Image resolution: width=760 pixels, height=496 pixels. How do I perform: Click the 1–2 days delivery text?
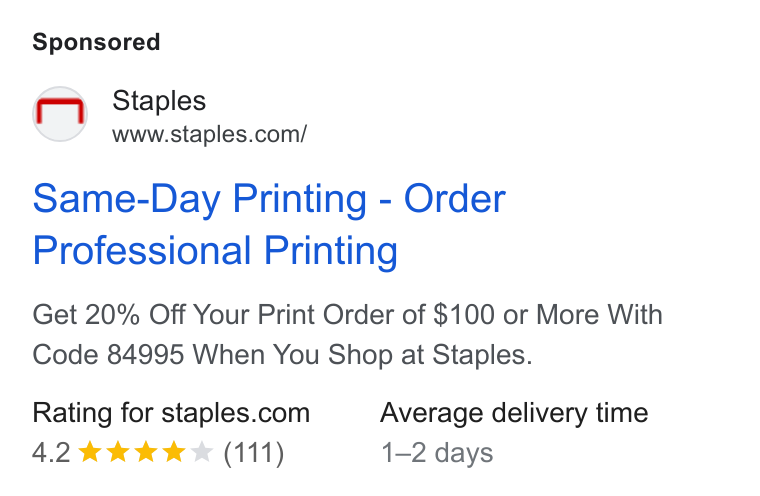pos(437,453)
